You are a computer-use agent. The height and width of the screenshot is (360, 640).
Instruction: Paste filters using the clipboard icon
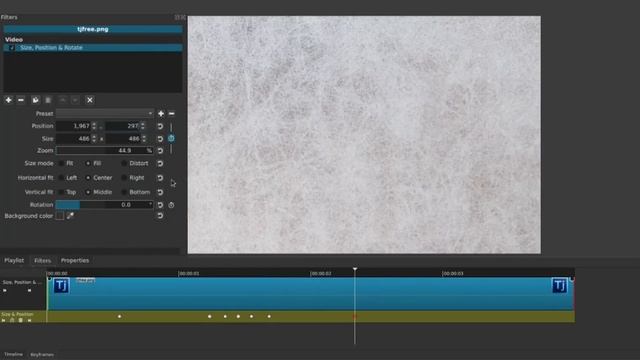click(48, 100)
